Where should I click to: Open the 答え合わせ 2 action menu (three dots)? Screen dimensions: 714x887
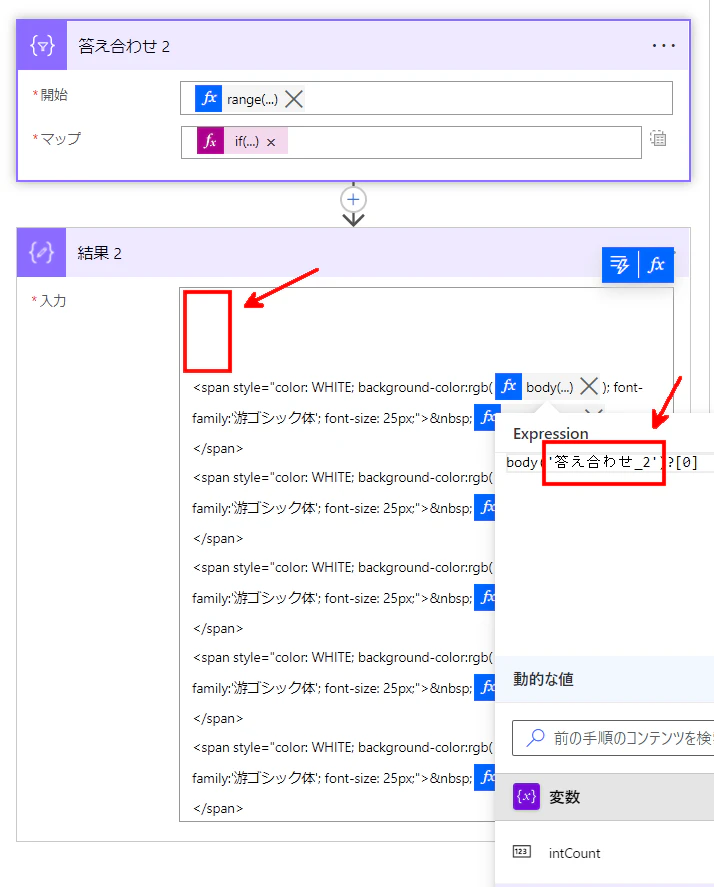[663, 45]
